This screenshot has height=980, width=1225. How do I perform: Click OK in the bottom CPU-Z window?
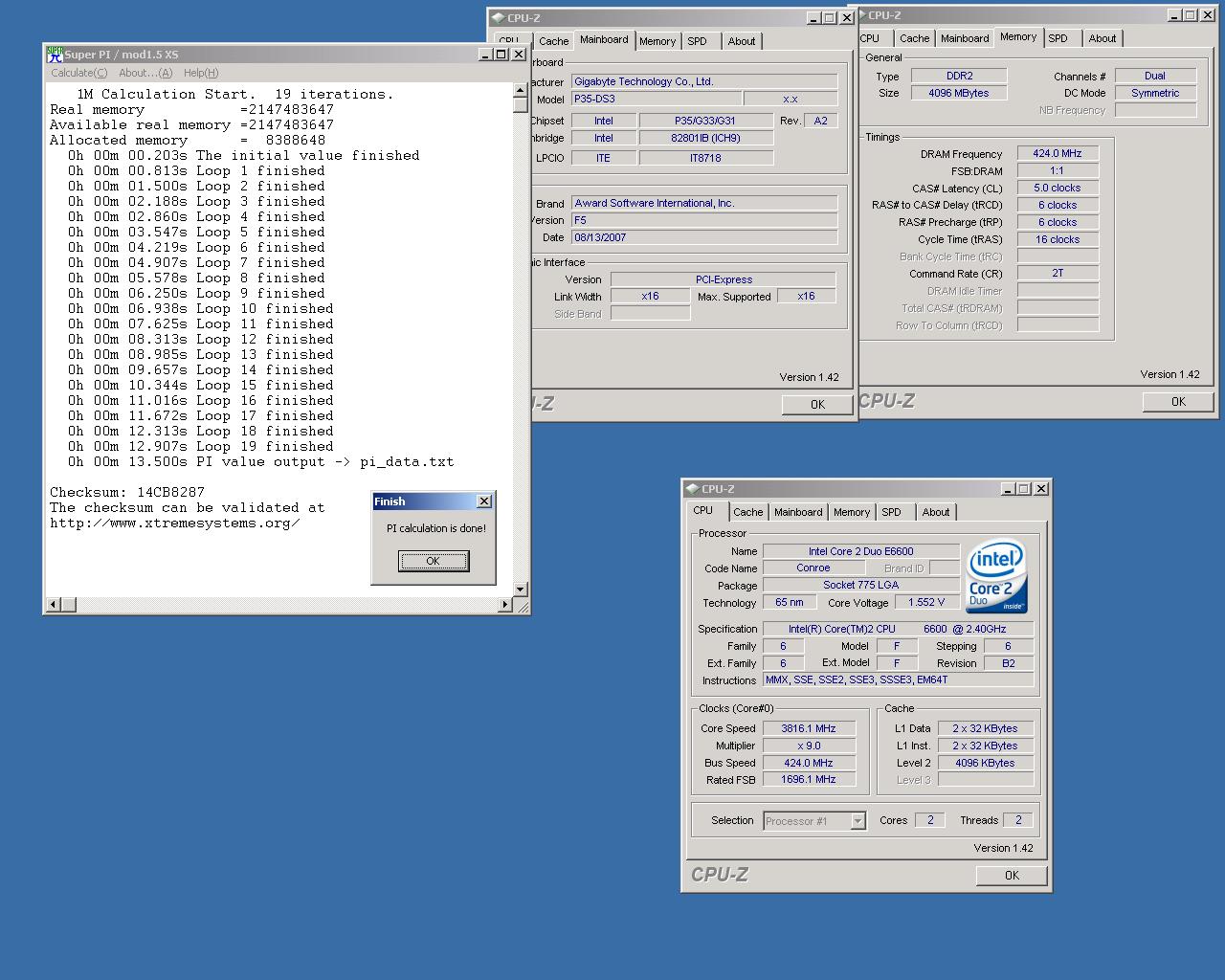click(x=1012, y=876)
